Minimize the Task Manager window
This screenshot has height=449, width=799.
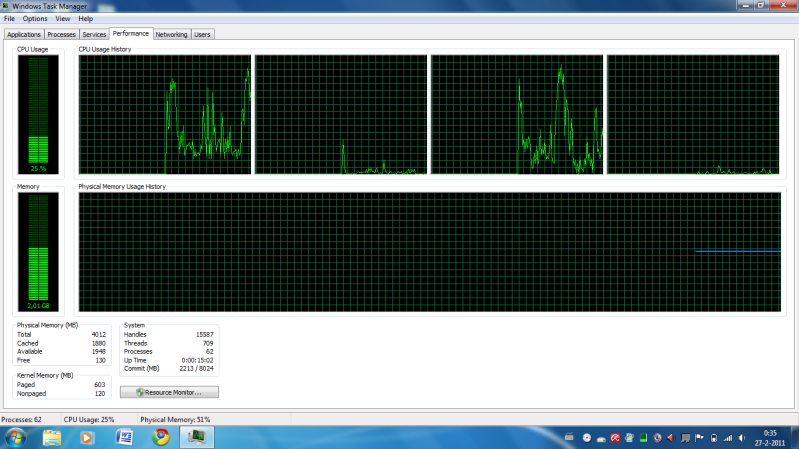tap(746, 5)
